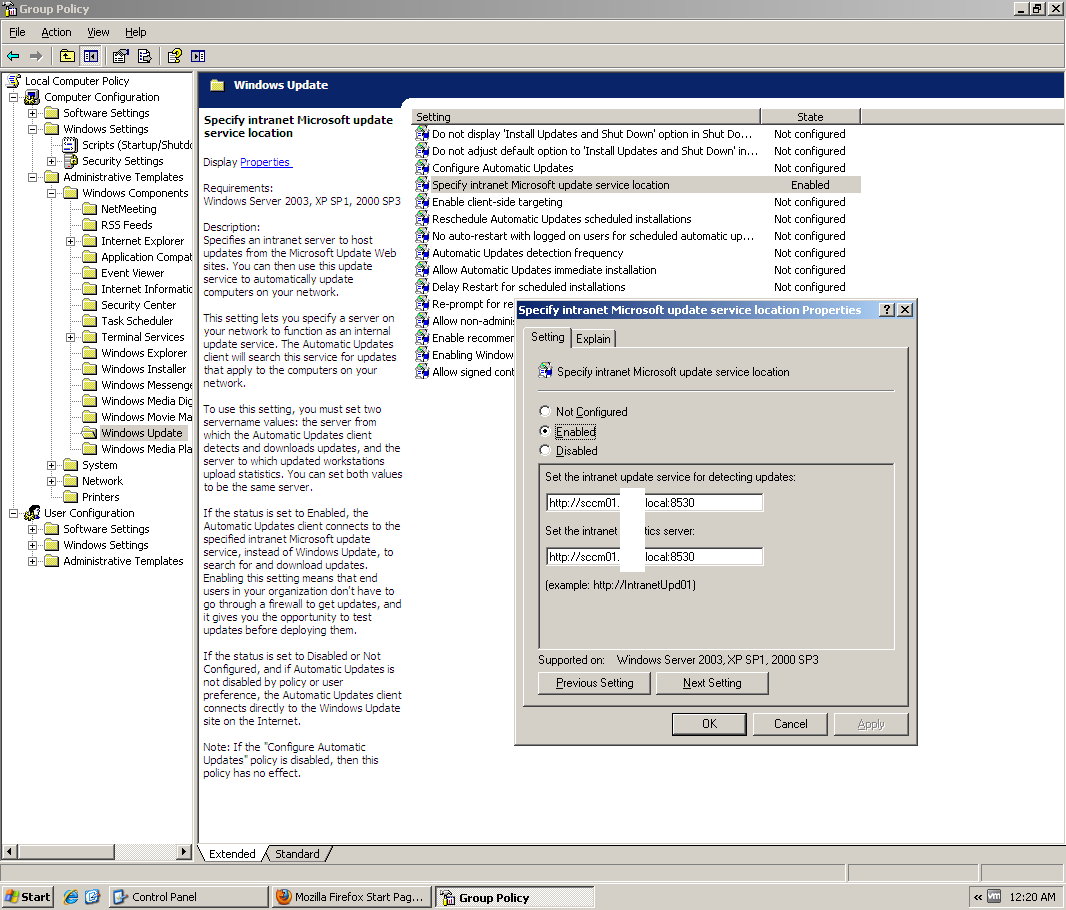Click the Previous Setting button

coord(594,683)
